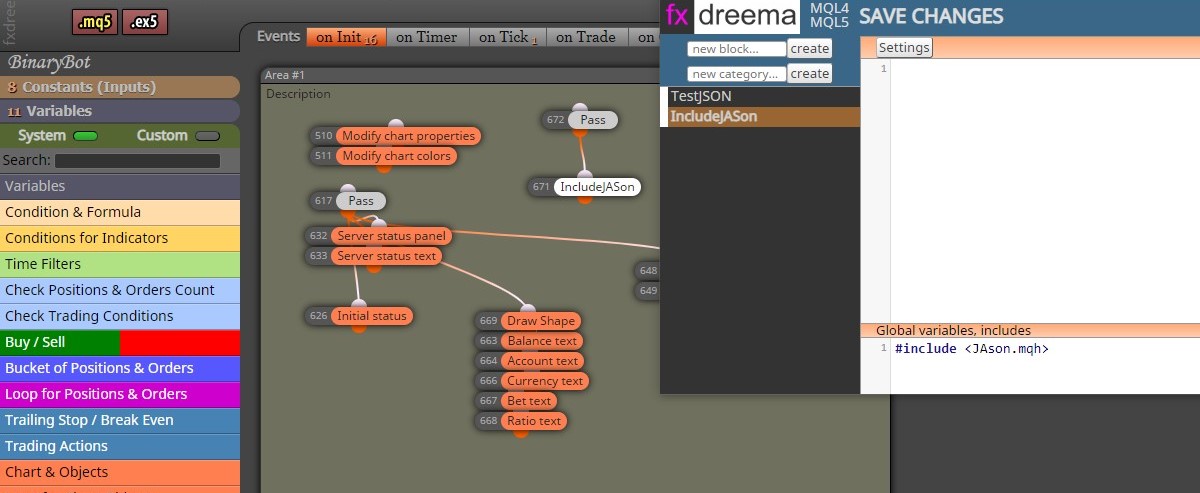The width and height of the screenshot is (1200, 493).
Task: Switch to the on Timer tab
Action: [426, 37]
